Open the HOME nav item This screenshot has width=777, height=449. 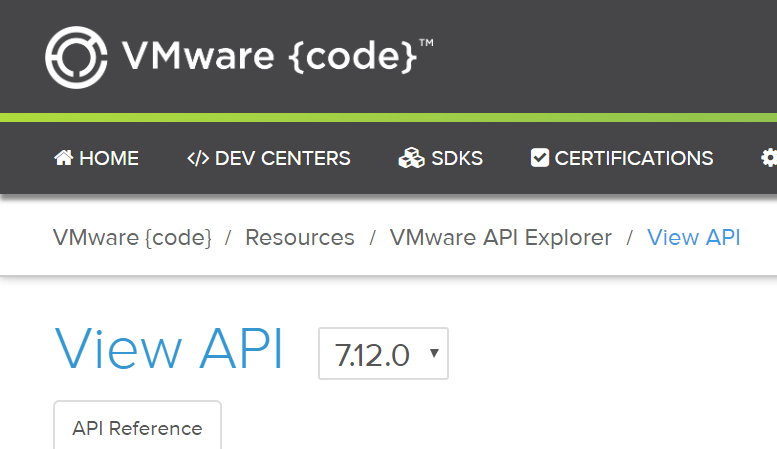(97, 158)
